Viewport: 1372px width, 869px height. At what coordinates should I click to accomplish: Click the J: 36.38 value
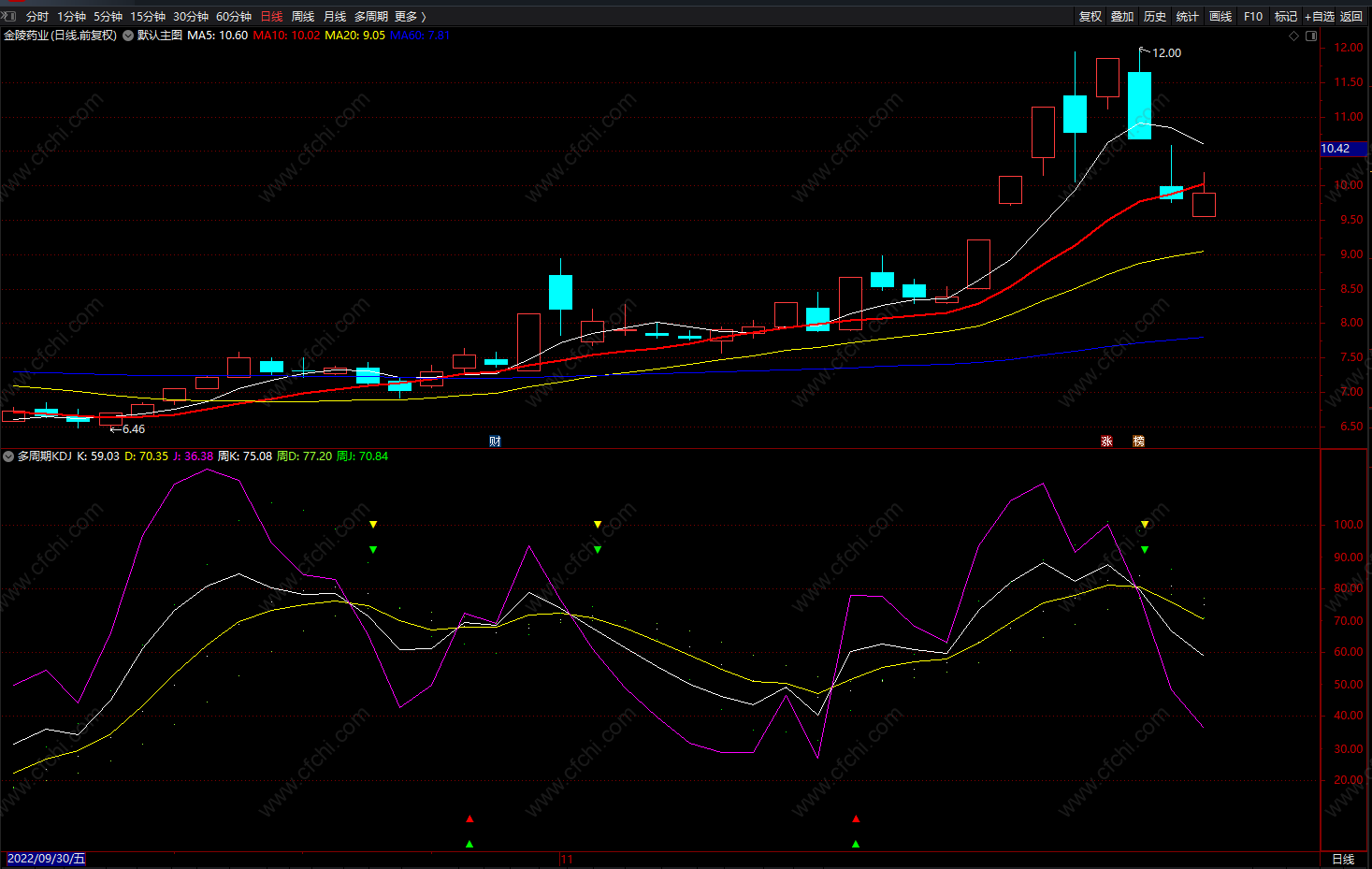point(194,456)
